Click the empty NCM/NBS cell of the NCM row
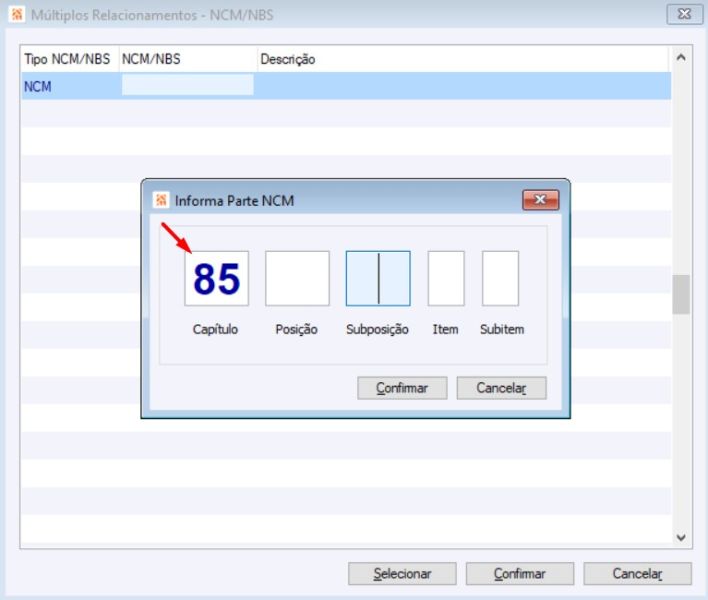Screen dimensions: 708x600 tap(187, 85)
